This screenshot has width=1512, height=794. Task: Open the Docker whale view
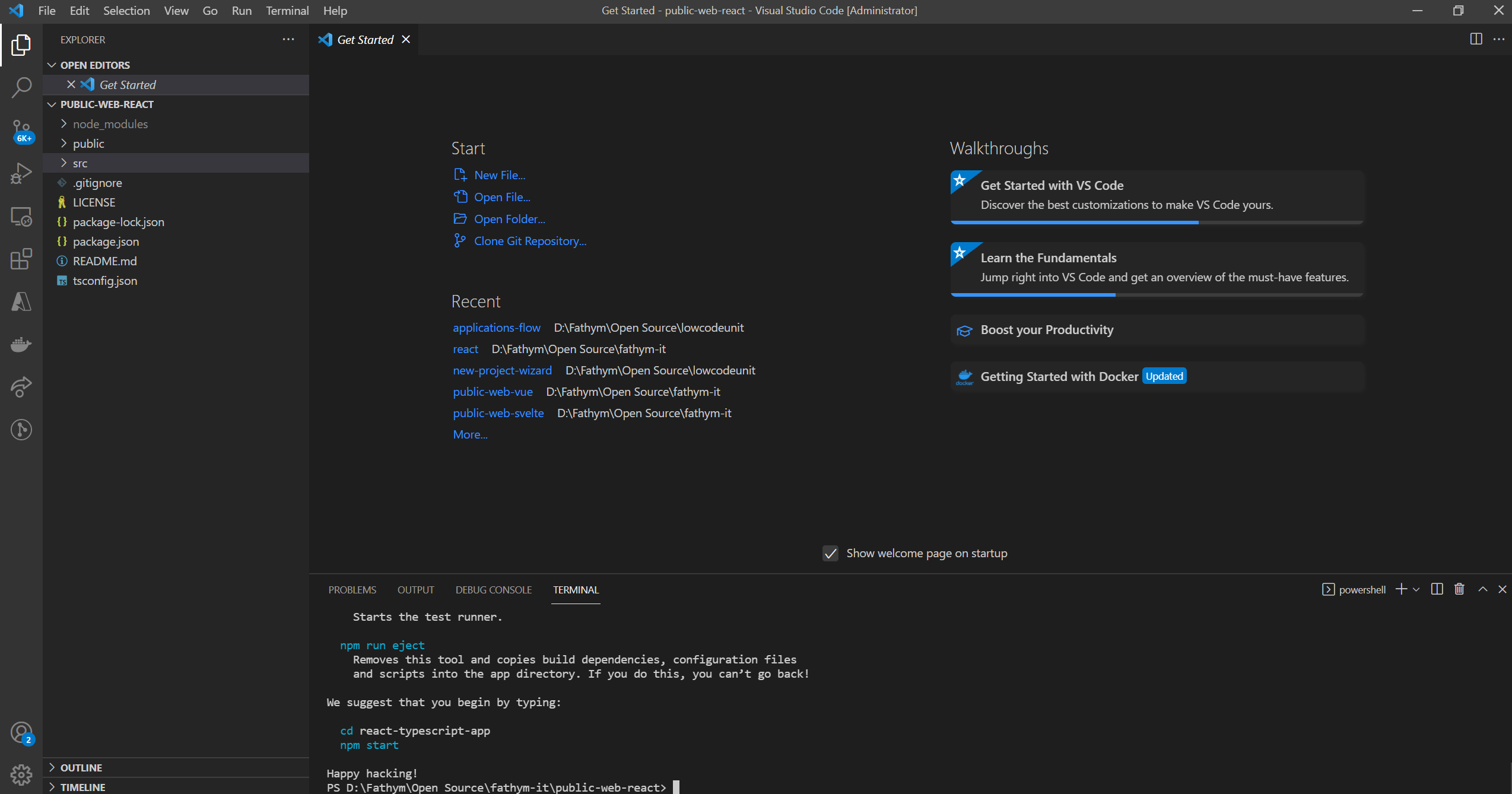click(21, 344)
